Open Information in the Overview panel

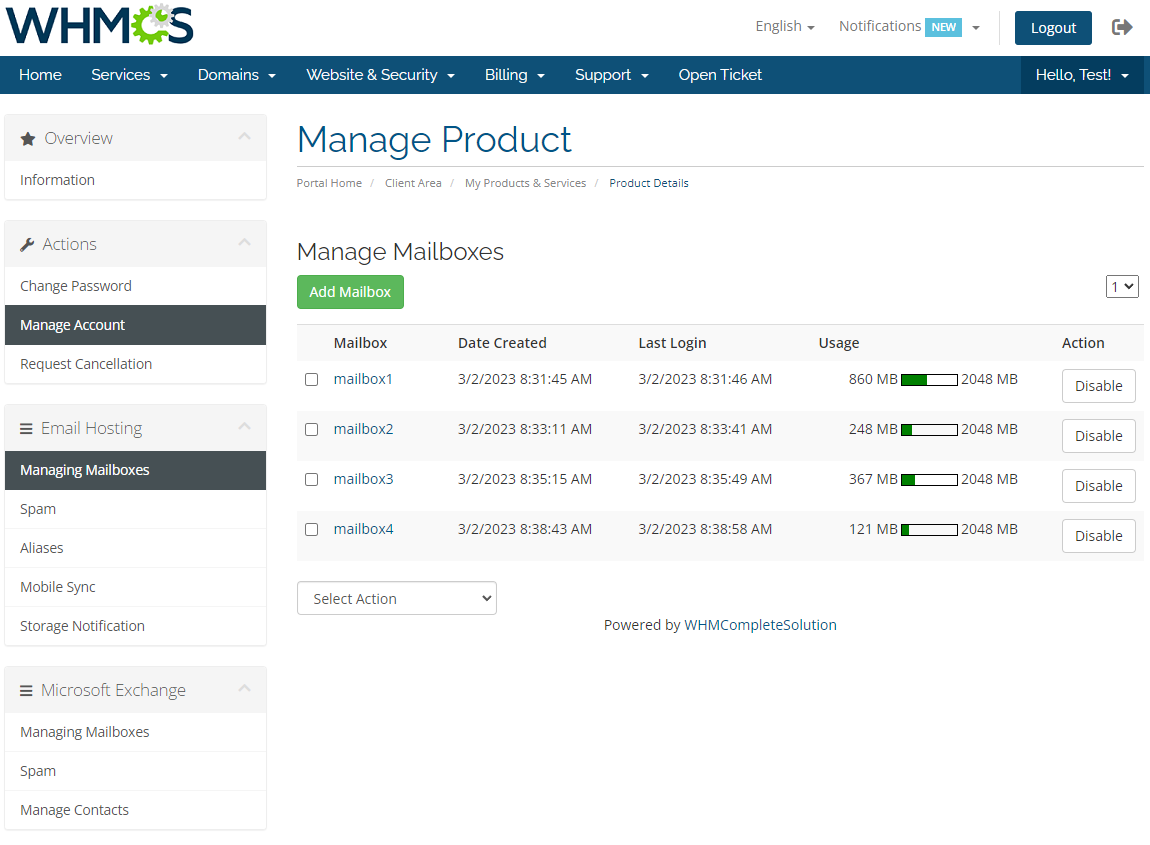136,180
